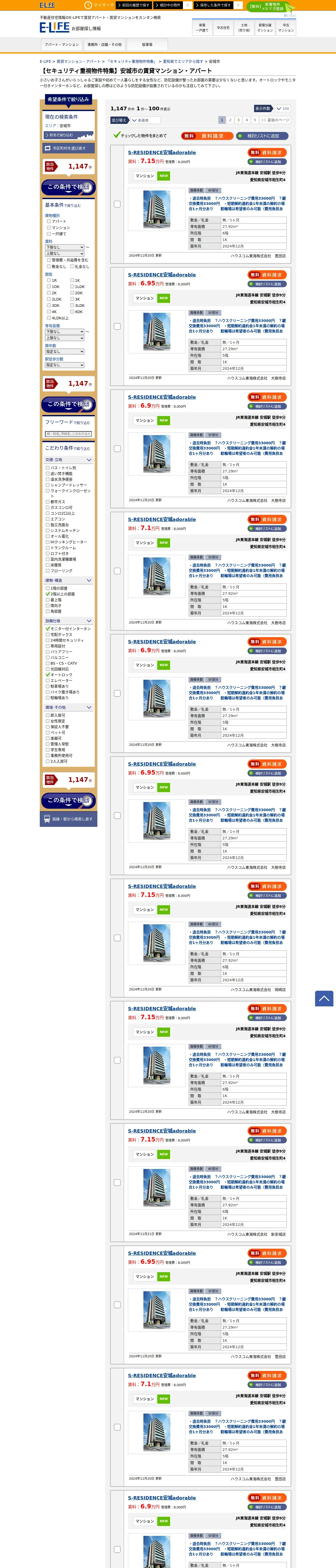The height and width of the screenshot is (1568, 336).
Task: Open the 中古マンション tab
Action: point(286,27)
